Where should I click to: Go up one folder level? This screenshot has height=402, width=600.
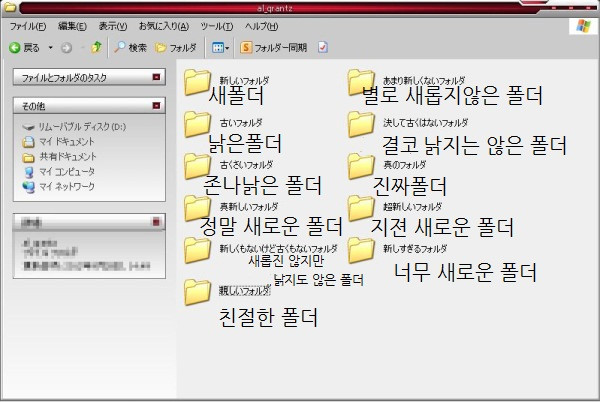(x=96, y=47)
